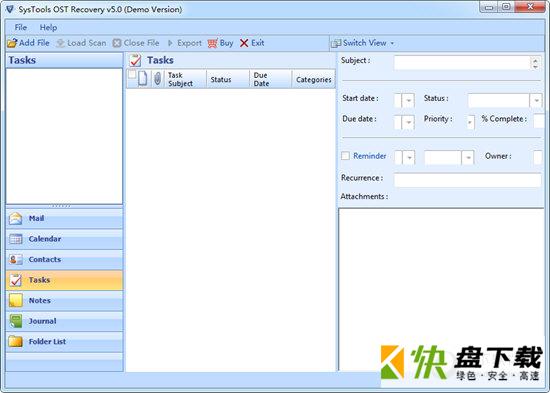
Task: Sort by the Categories column header
Action: pos(314,79)
